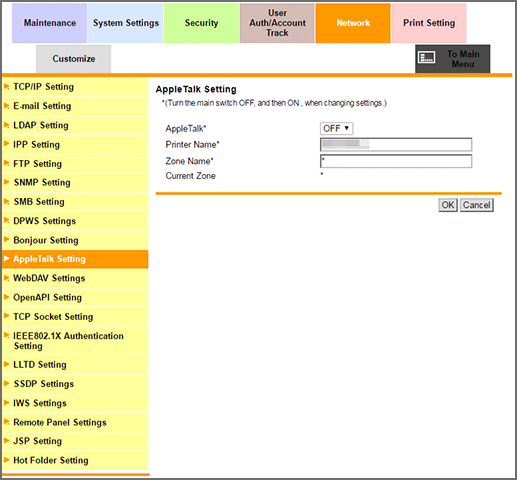The width and height of the screenshot is (517, 480).
Task: Open JSP Setting in sidebar
Action: pos(75,441)
